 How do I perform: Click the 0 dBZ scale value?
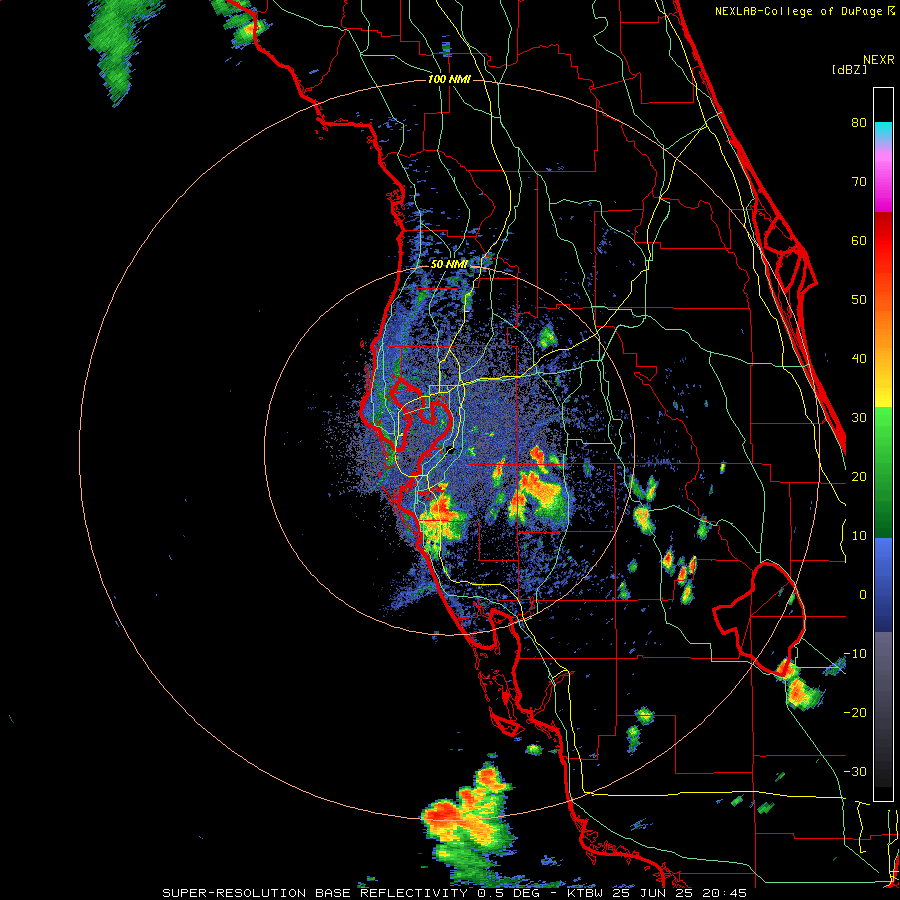[863, 595]
